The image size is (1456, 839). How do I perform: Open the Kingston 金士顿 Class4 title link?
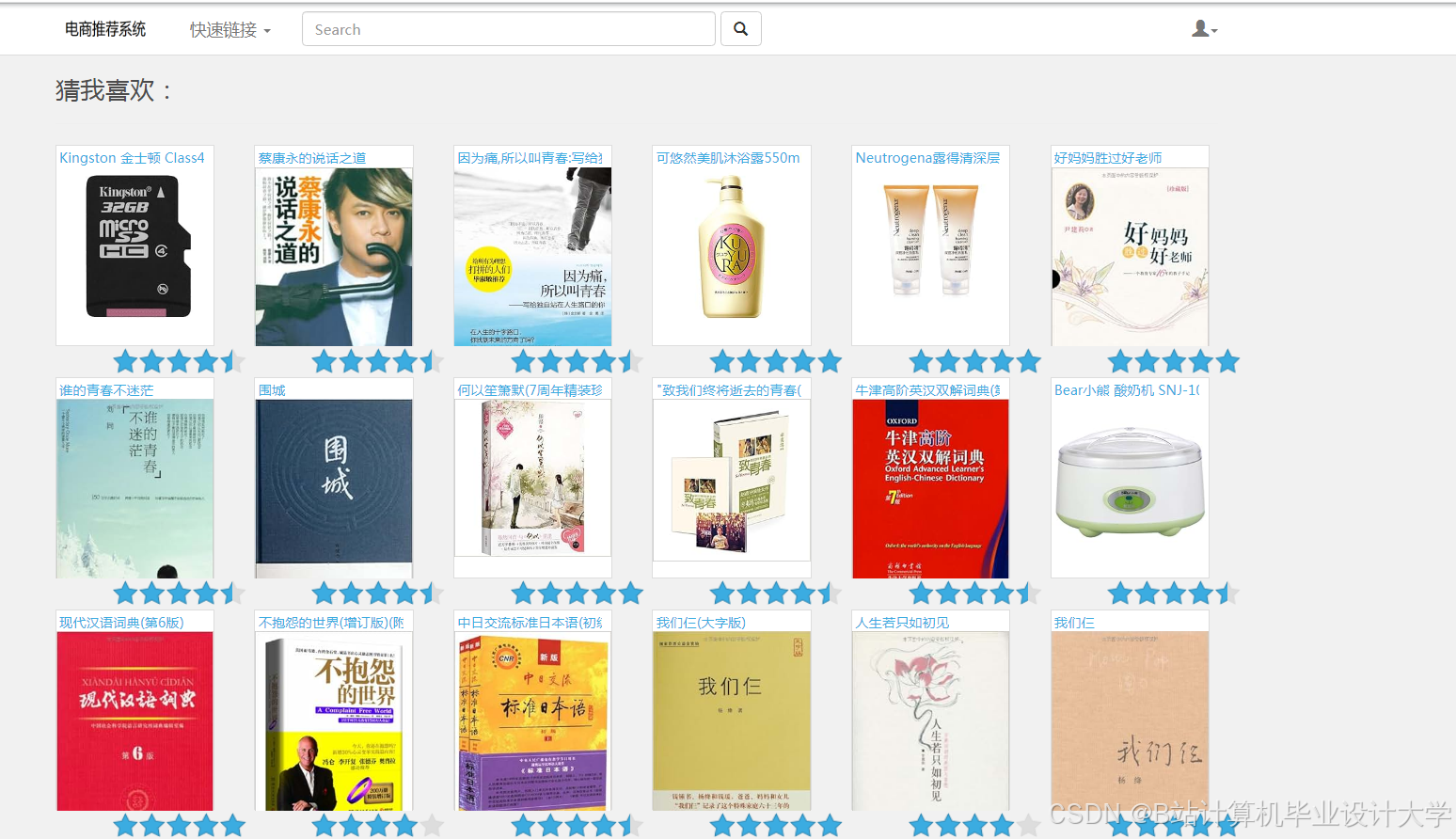132,158
